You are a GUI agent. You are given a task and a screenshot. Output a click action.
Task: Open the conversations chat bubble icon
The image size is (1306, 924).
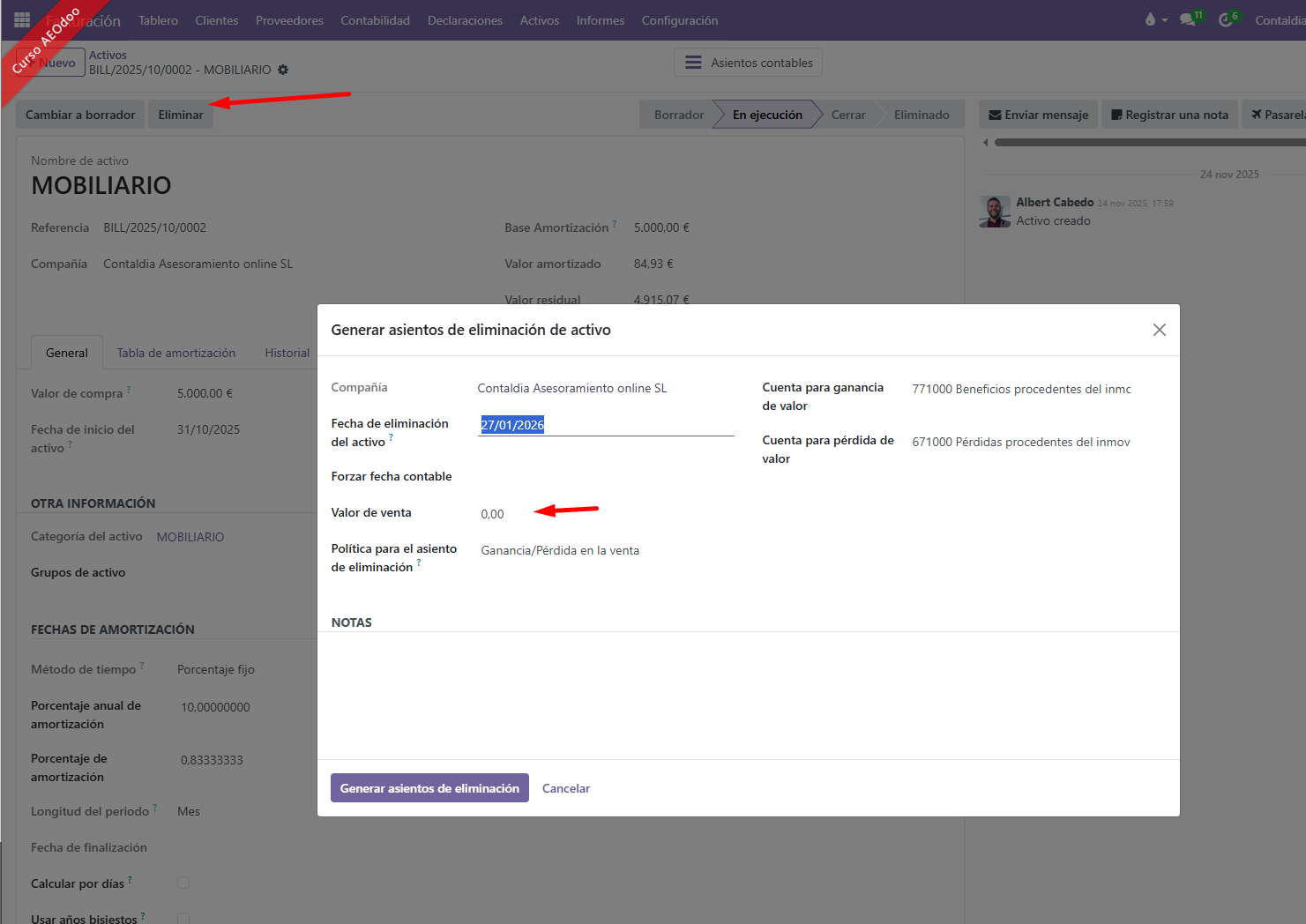pyautogui.click(x=1188, y=19)
